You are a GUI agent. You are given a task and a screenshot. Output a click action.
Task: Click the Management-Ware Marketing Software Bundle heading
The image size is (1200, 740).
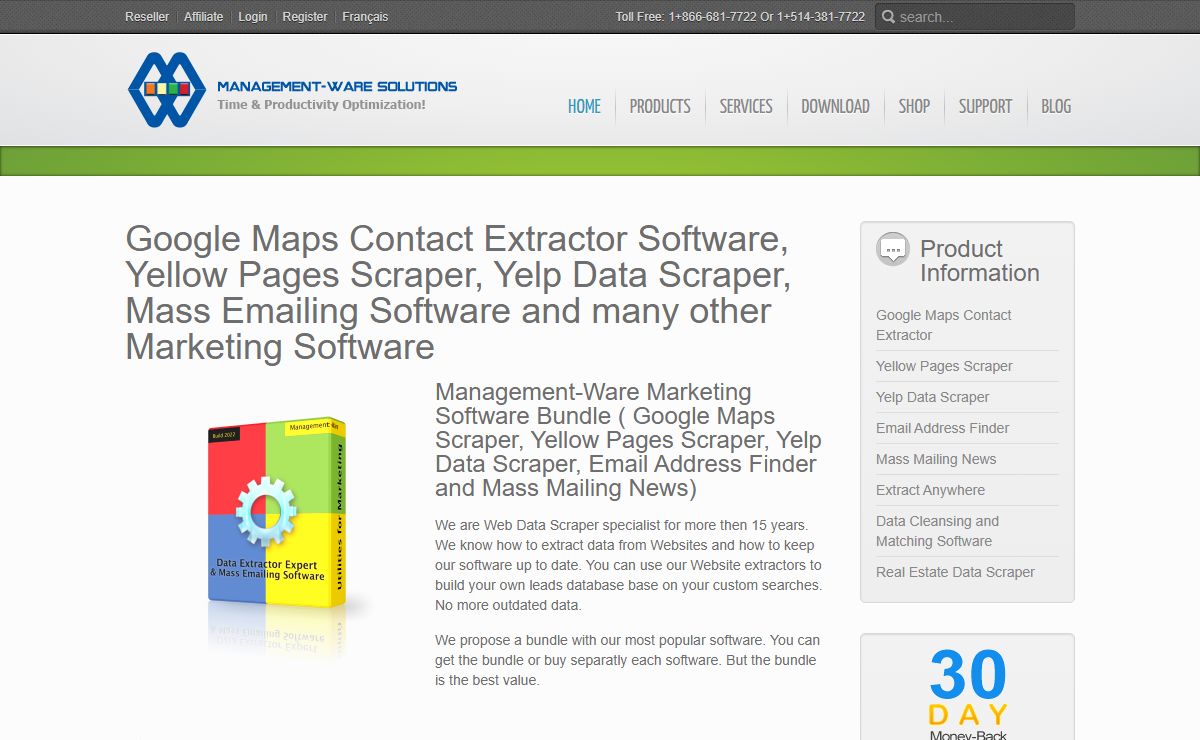628,440
